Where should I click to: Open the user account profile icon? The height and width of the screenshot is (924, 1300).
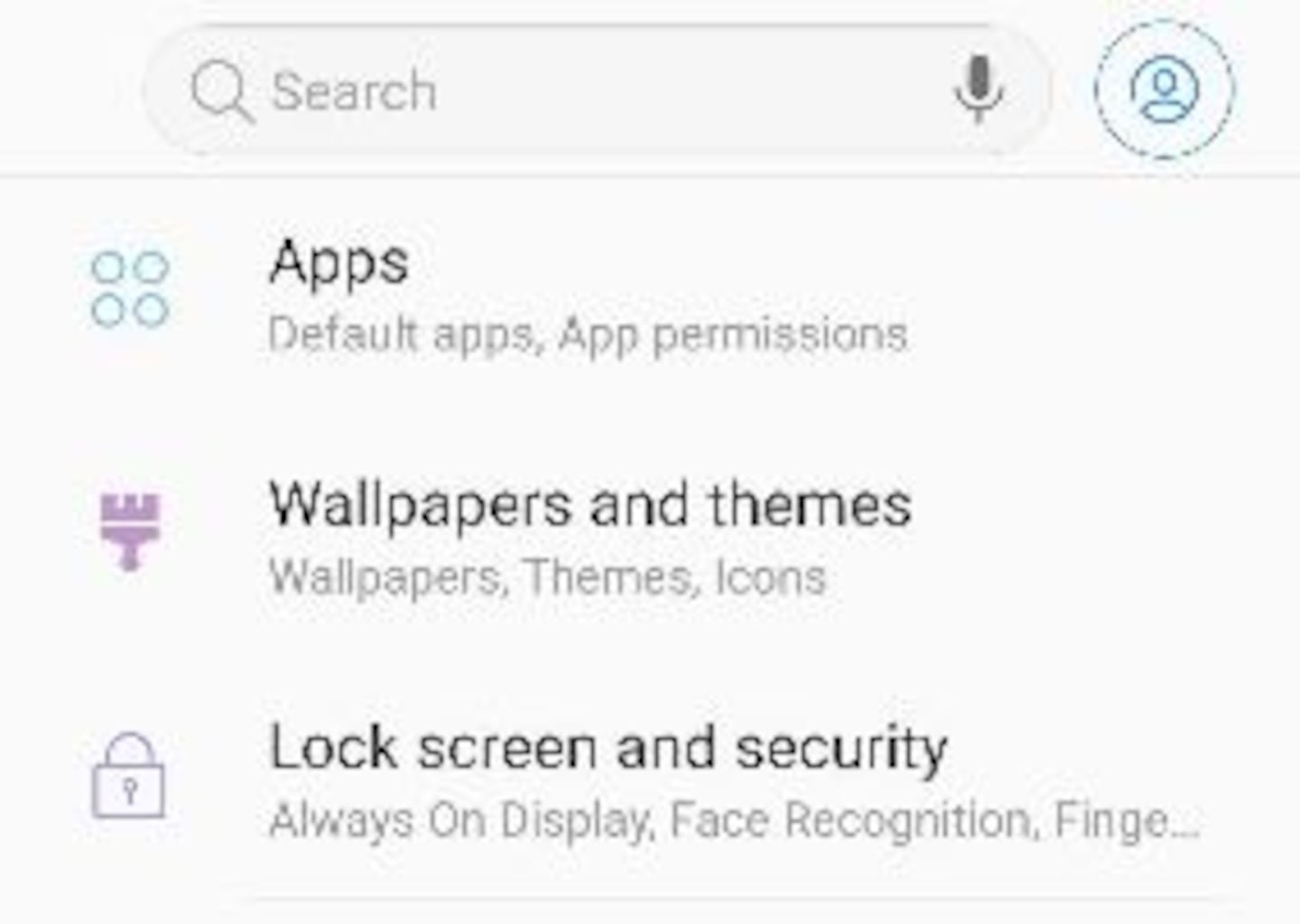pos(1164,89)
